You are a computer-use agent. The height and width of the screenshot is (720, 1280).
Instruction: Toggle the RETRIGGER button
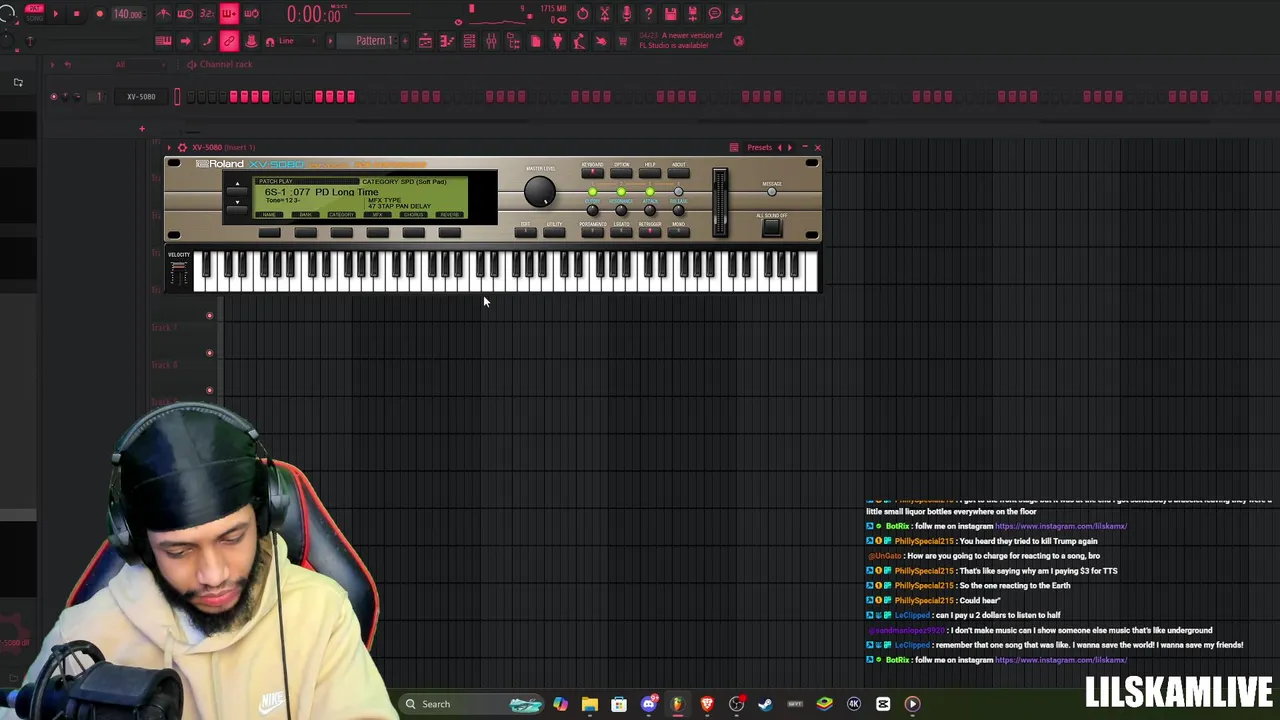649,232
